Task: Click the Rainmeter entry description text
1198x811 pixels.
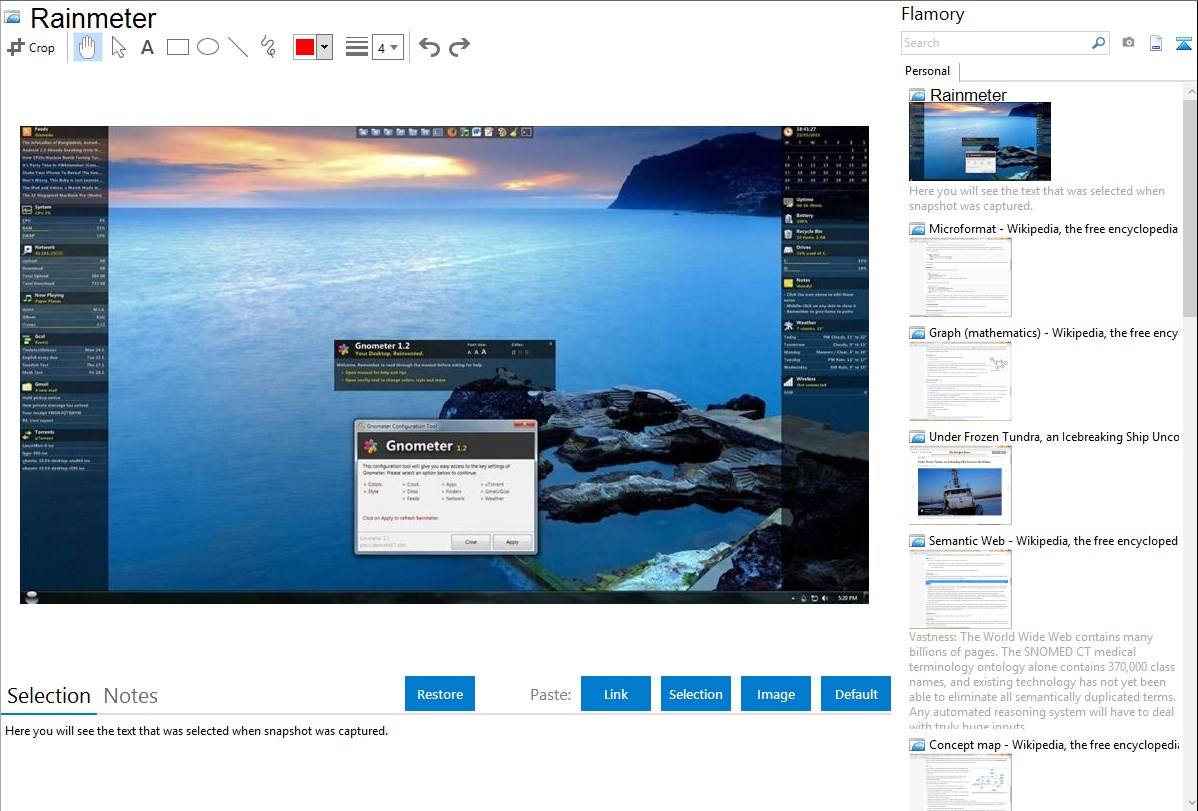Action: click(1037, 198)
